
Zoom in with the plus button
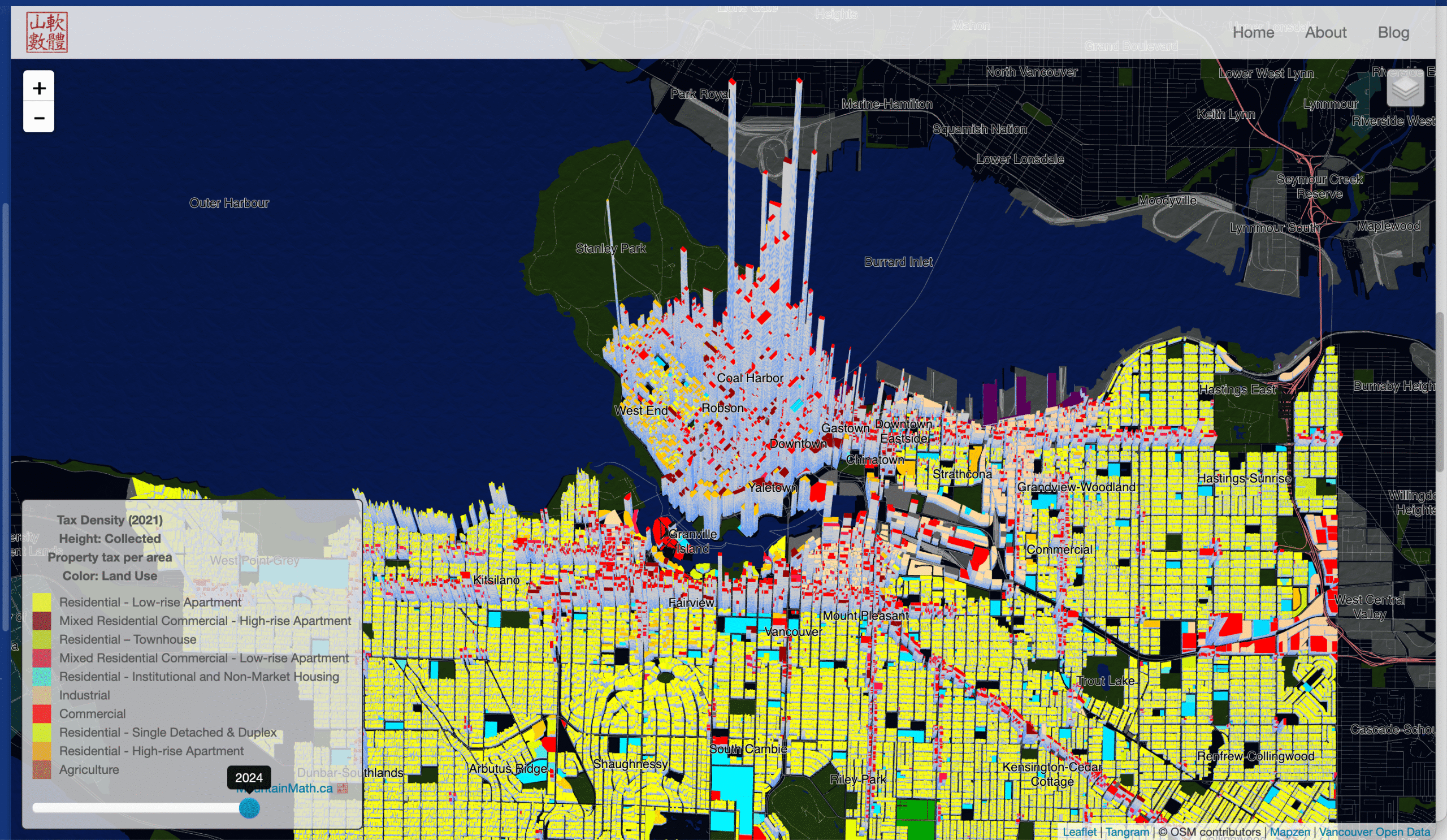pyautogui.click(x=38, y=87)
